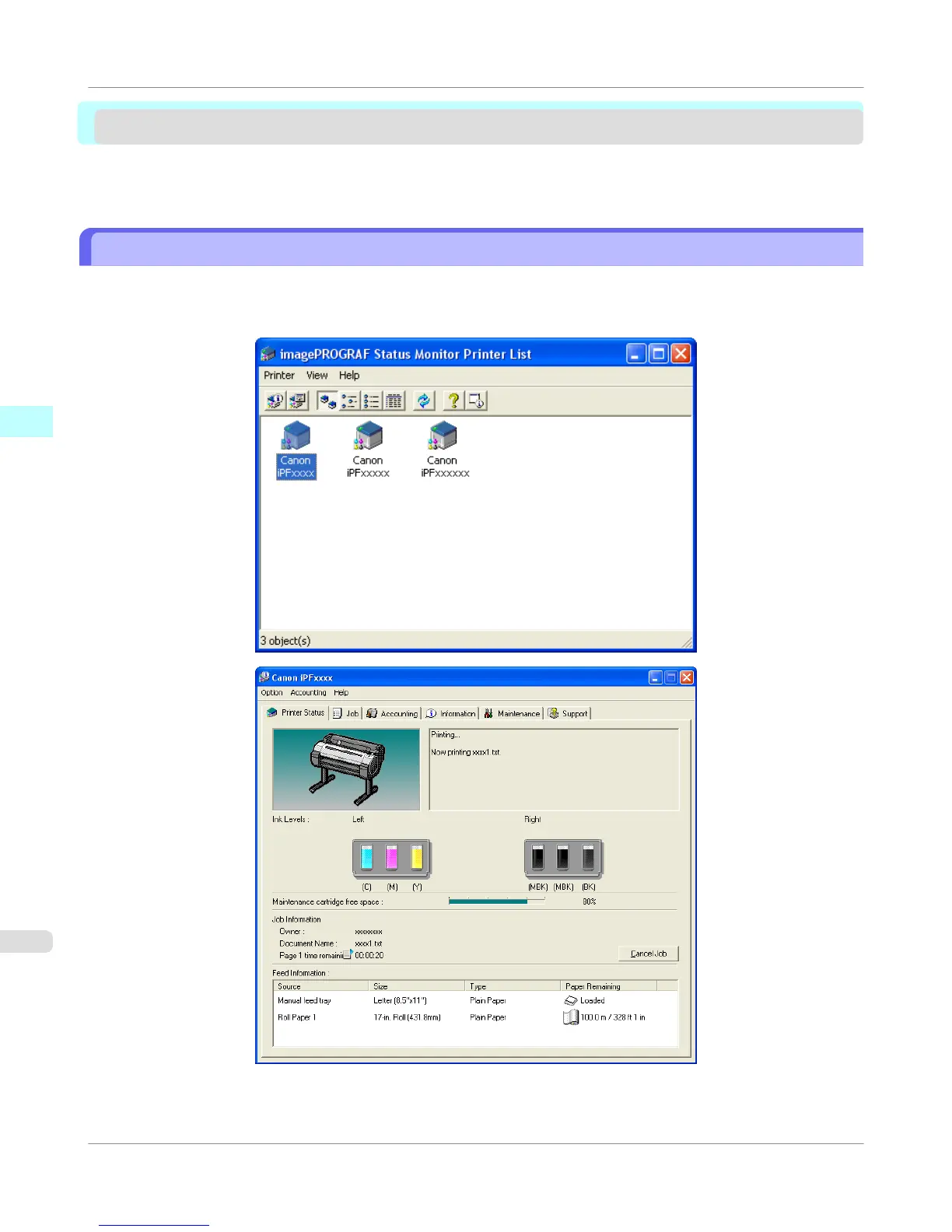
Task: Click the yellow question mark help icon
Action: click(x=453, y=401)
